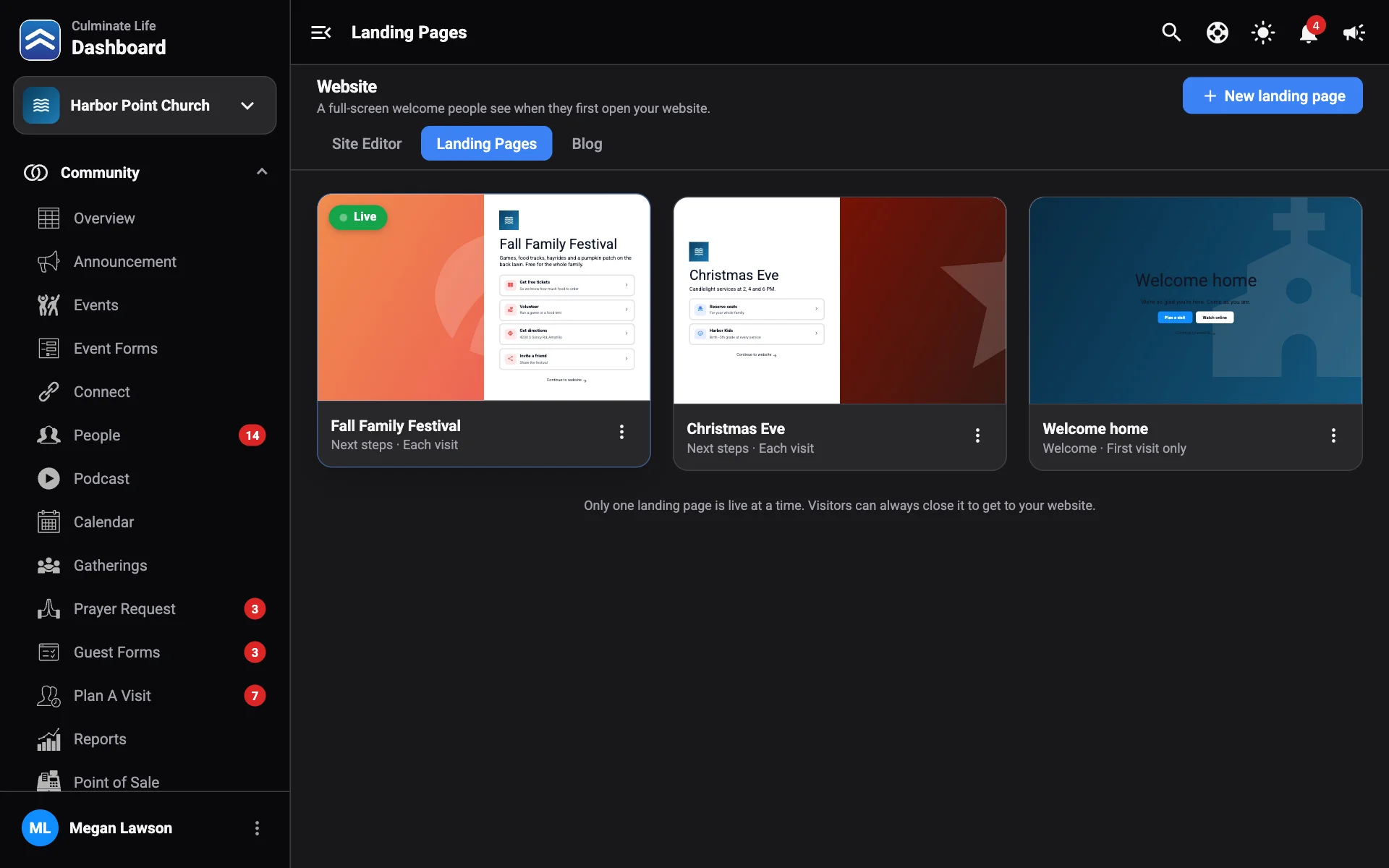This screenshot has height=868, width=1389.
Task: Switch to the Site Editor tab
Action: 367,143
